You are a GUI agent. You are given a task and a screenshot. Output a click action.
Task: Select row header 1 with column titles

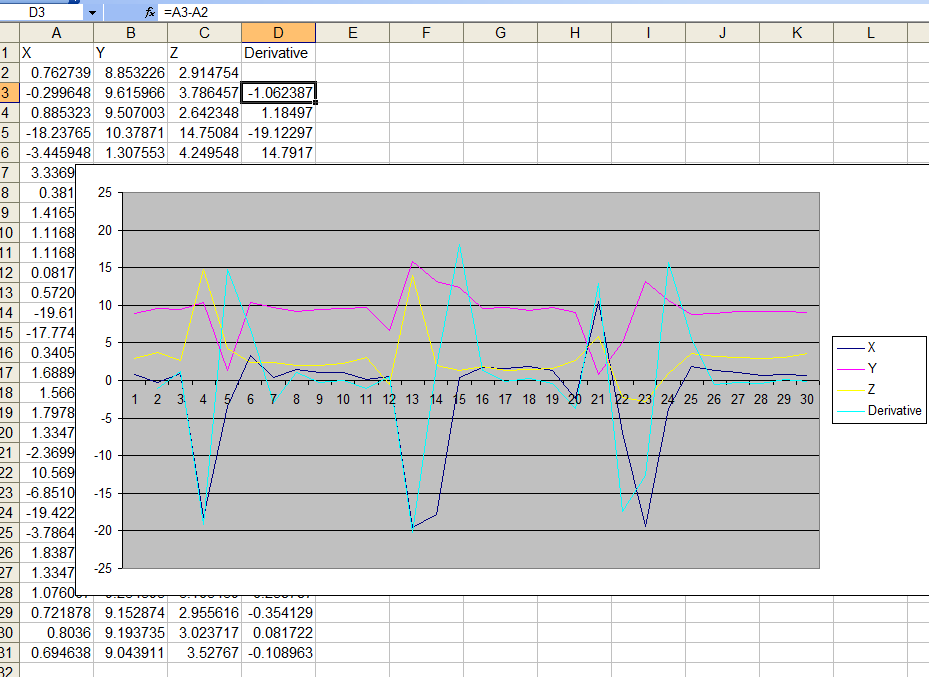11,52
